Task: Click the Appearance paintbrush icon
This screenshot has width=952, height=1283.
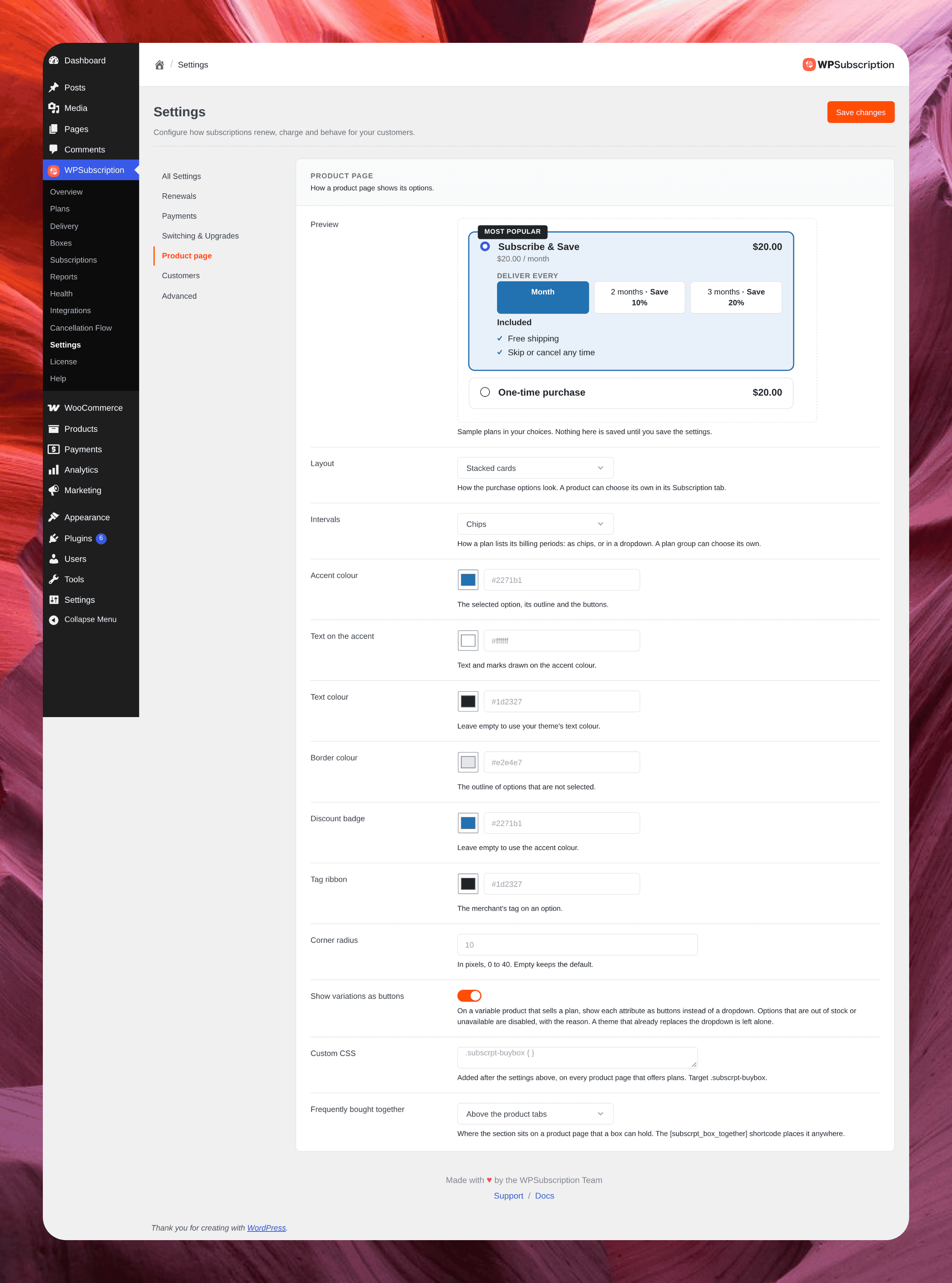Action: tap(54, 517)
